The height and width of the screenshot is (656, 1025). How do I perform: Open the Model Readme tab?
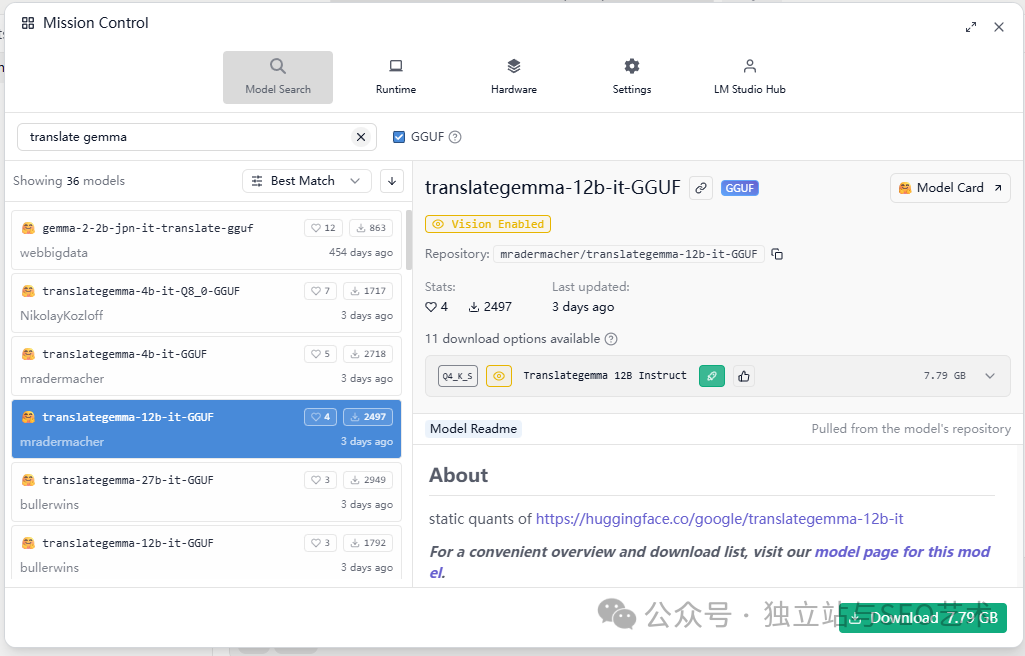tap(473, 429)
